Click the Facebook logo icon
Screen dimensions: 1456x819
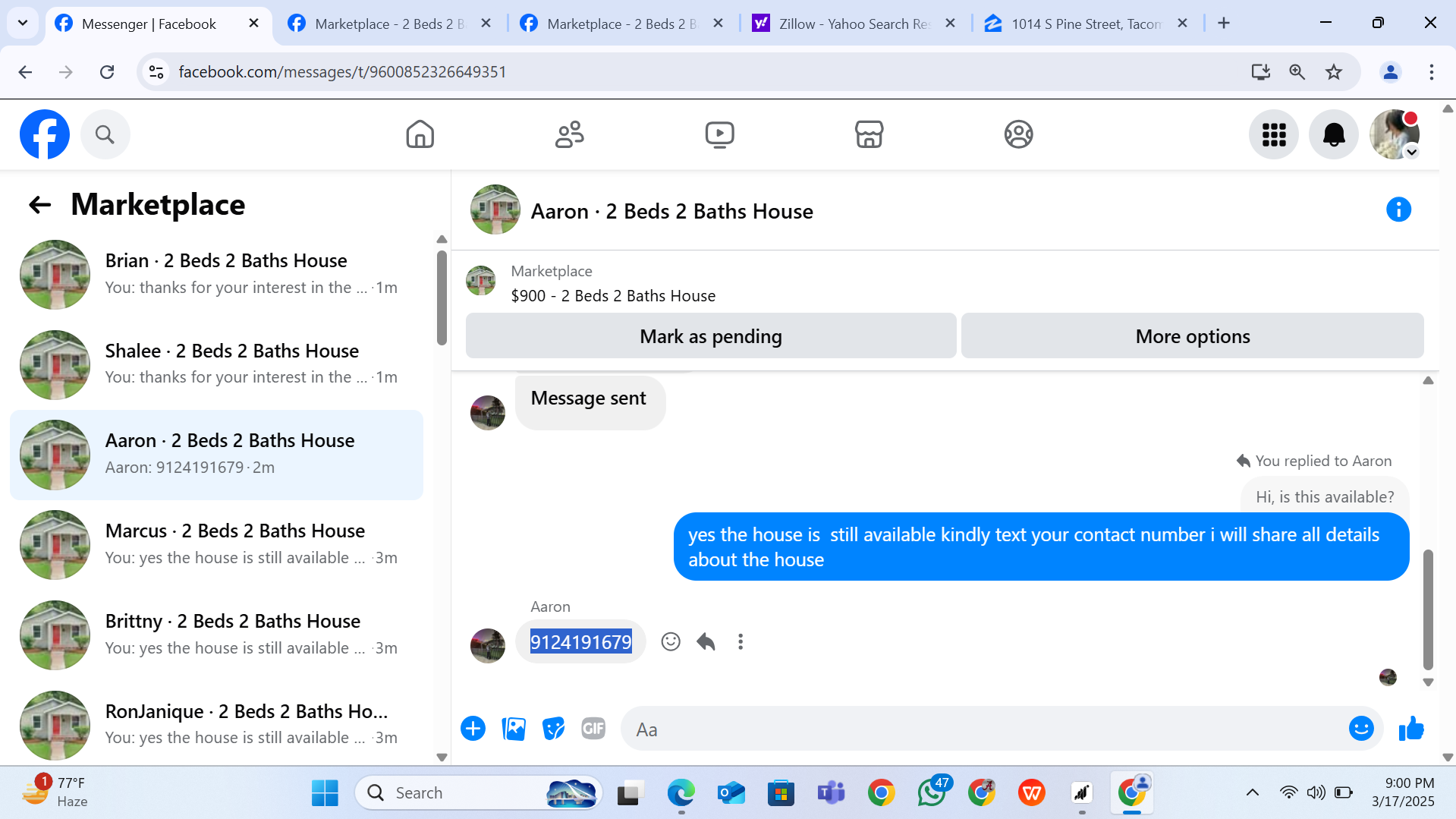tap(45, 134)
